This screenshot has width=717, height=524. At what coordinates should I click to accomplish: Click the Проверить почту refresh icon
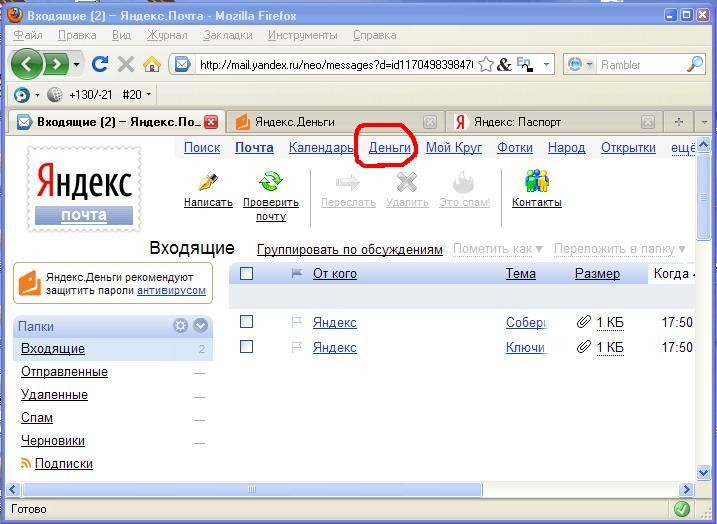pos(271,182)
